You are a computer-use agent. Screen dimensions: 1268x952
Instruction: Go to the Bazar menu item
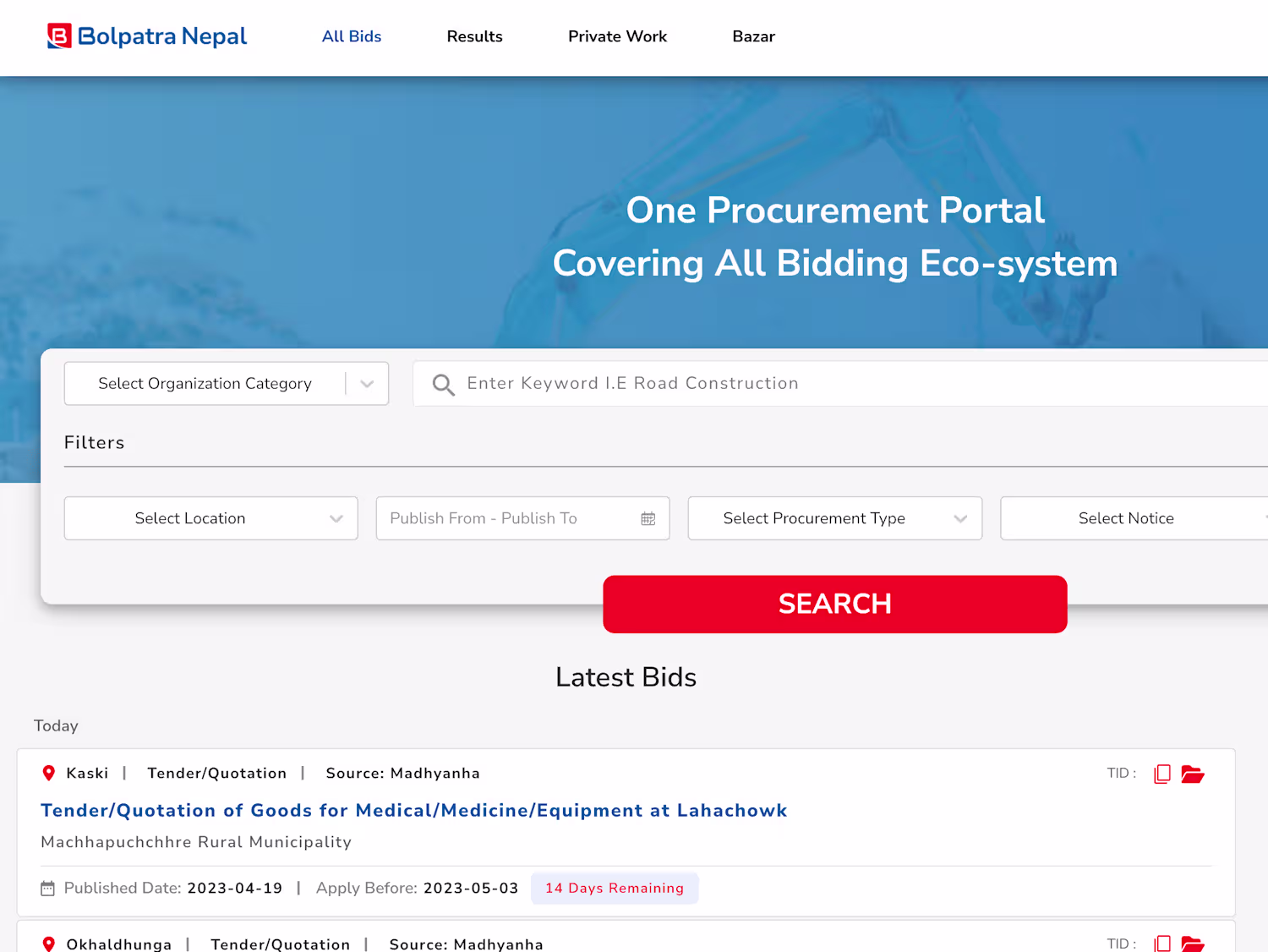pos(754,36)
